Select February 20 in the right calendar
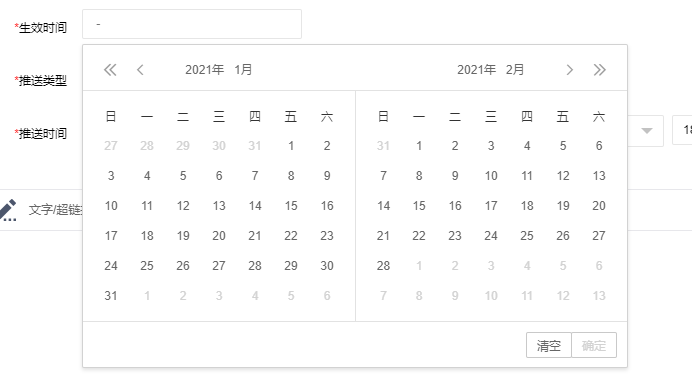692x390 pixels. pos(599,206)
